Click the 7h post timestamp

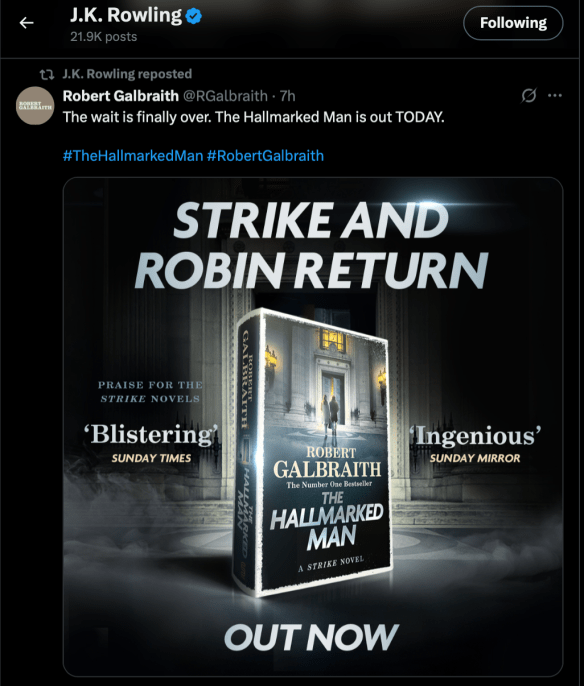tap(287, 96)
